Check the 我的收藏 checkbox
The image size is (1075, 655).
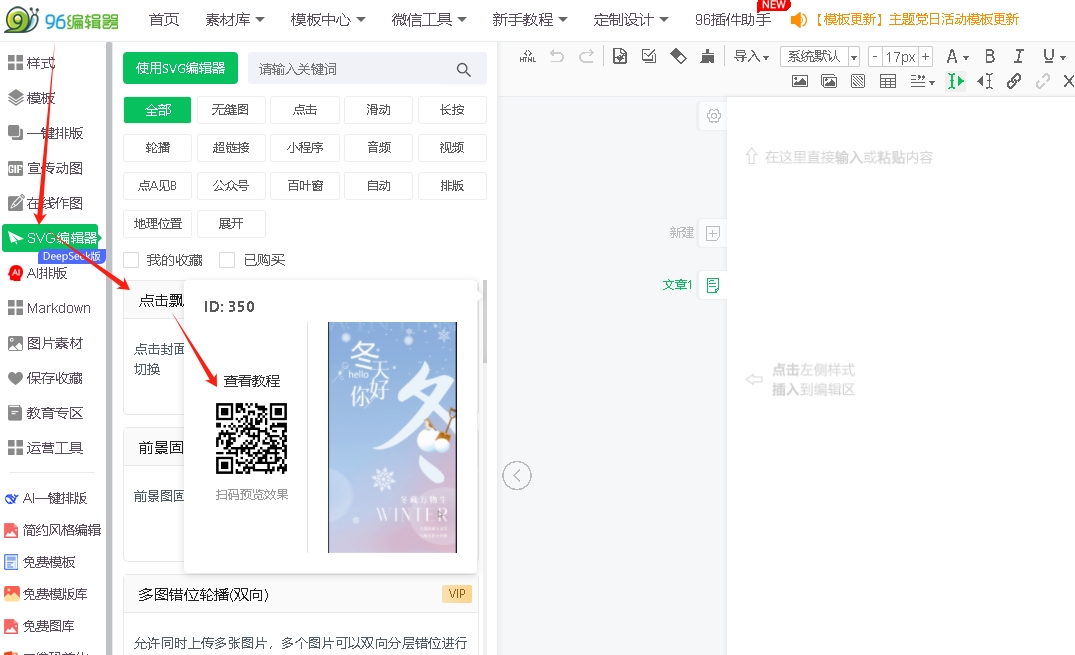pyautogui.click(x=131, y=260)
